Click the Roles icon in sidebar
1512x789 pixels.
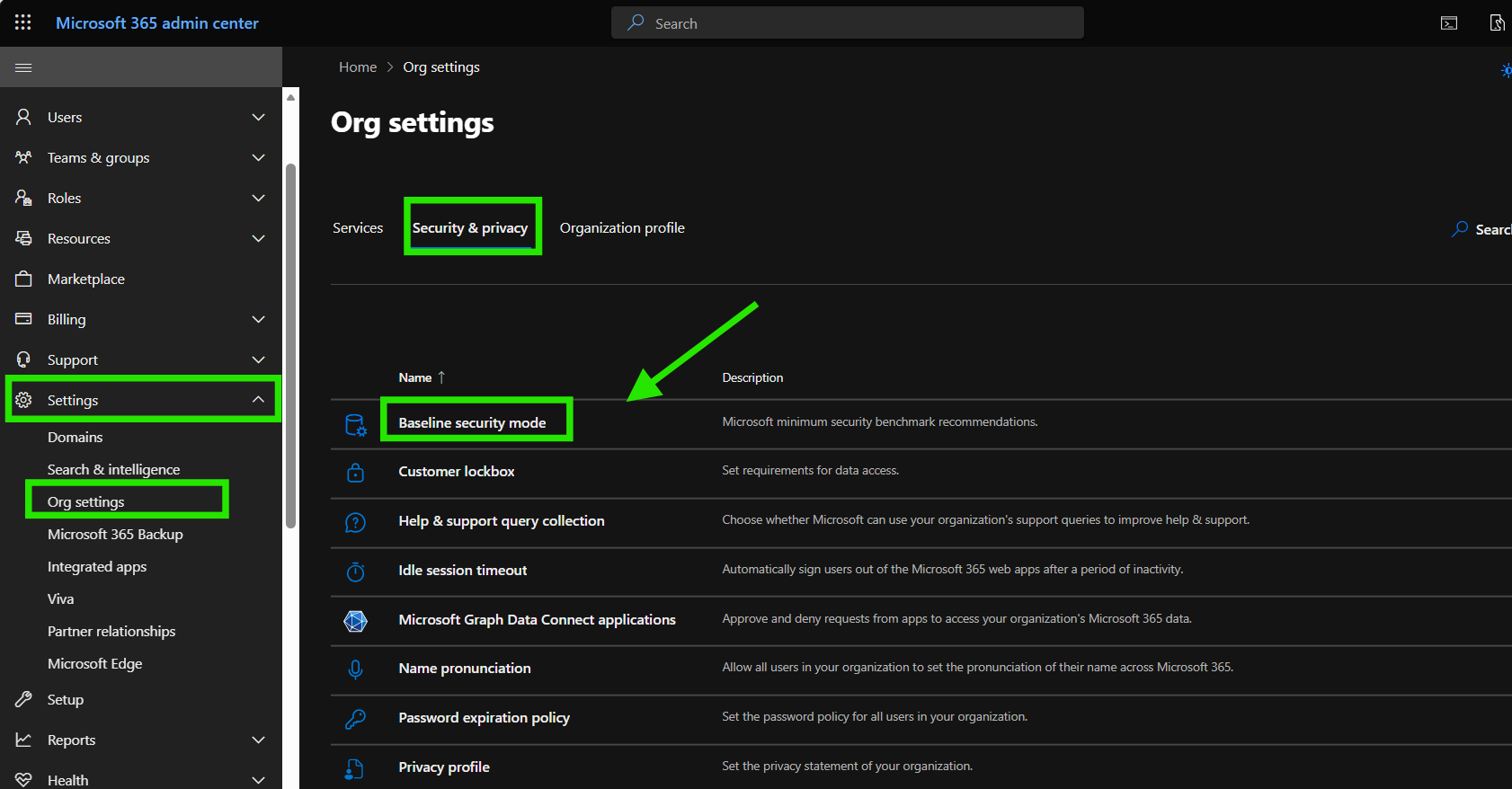[x=23, y=198]
